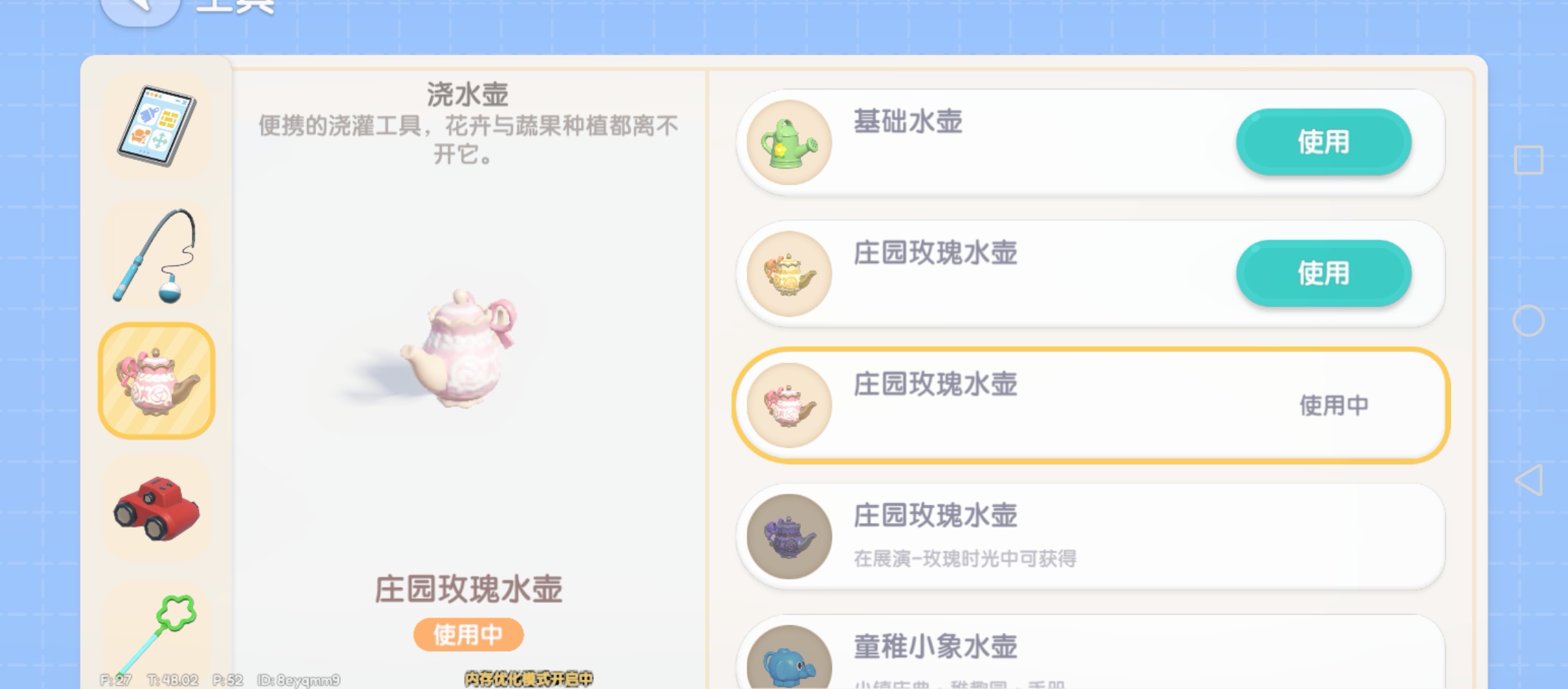1568x689 pixels.
Task: Tap the Android back triangle button
Action: point(1529,480)
